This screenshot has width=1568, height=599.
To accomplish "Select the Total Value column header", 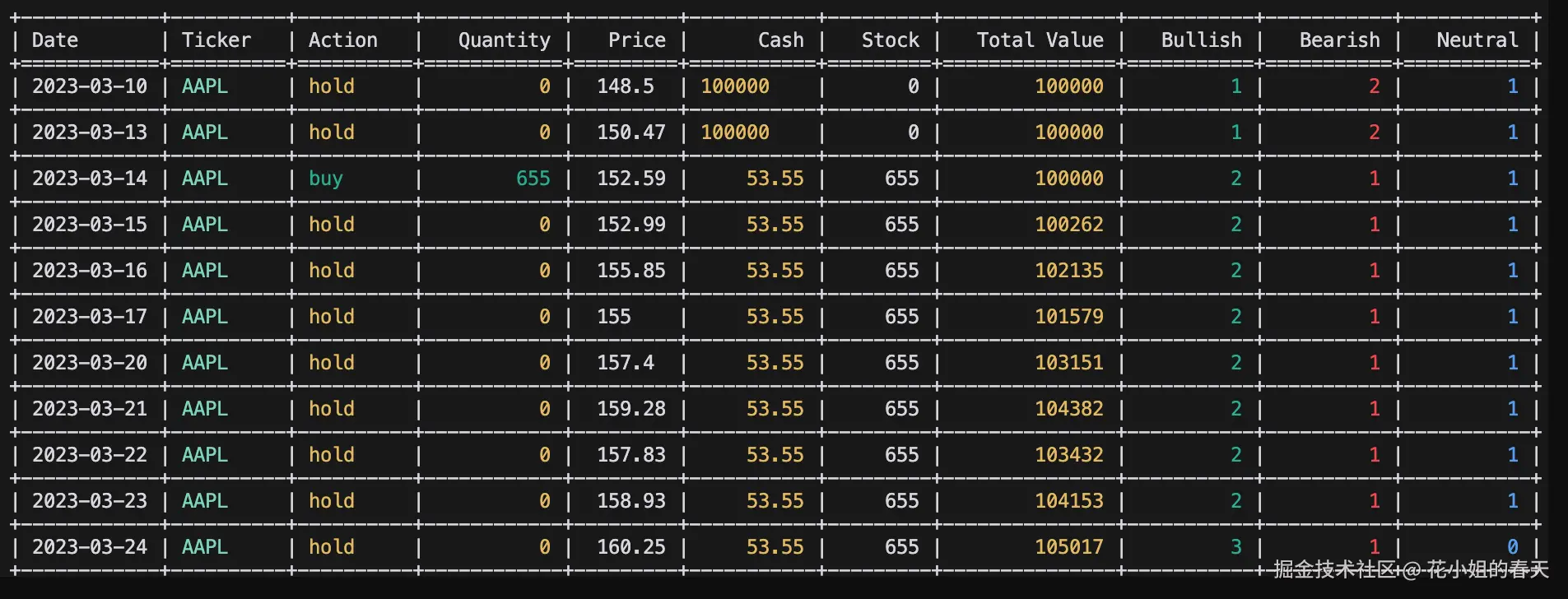I will (x=1040, y=40).
